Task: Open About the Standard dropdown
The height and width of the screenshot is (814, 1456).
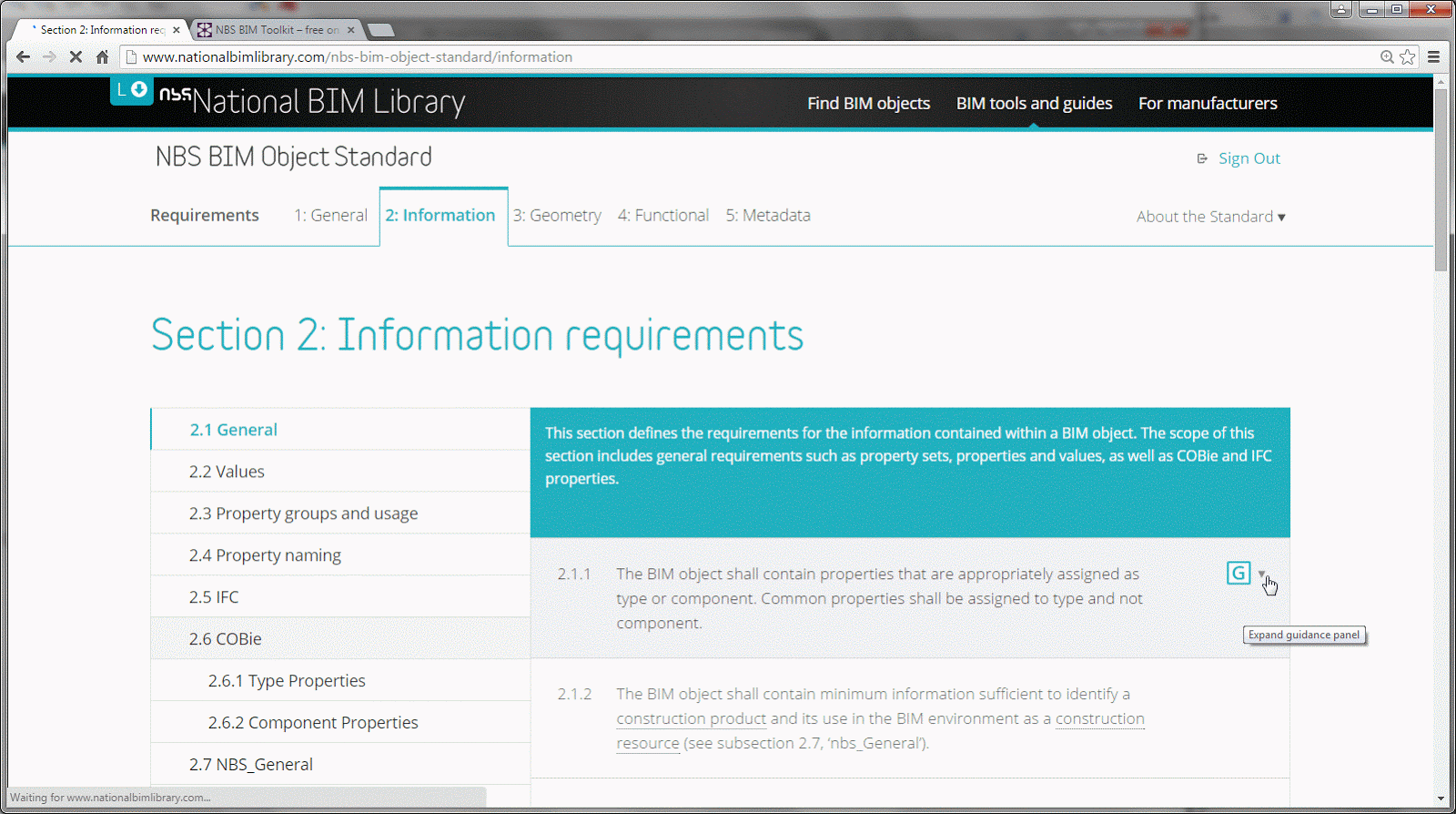Action: pos(1210,217)
